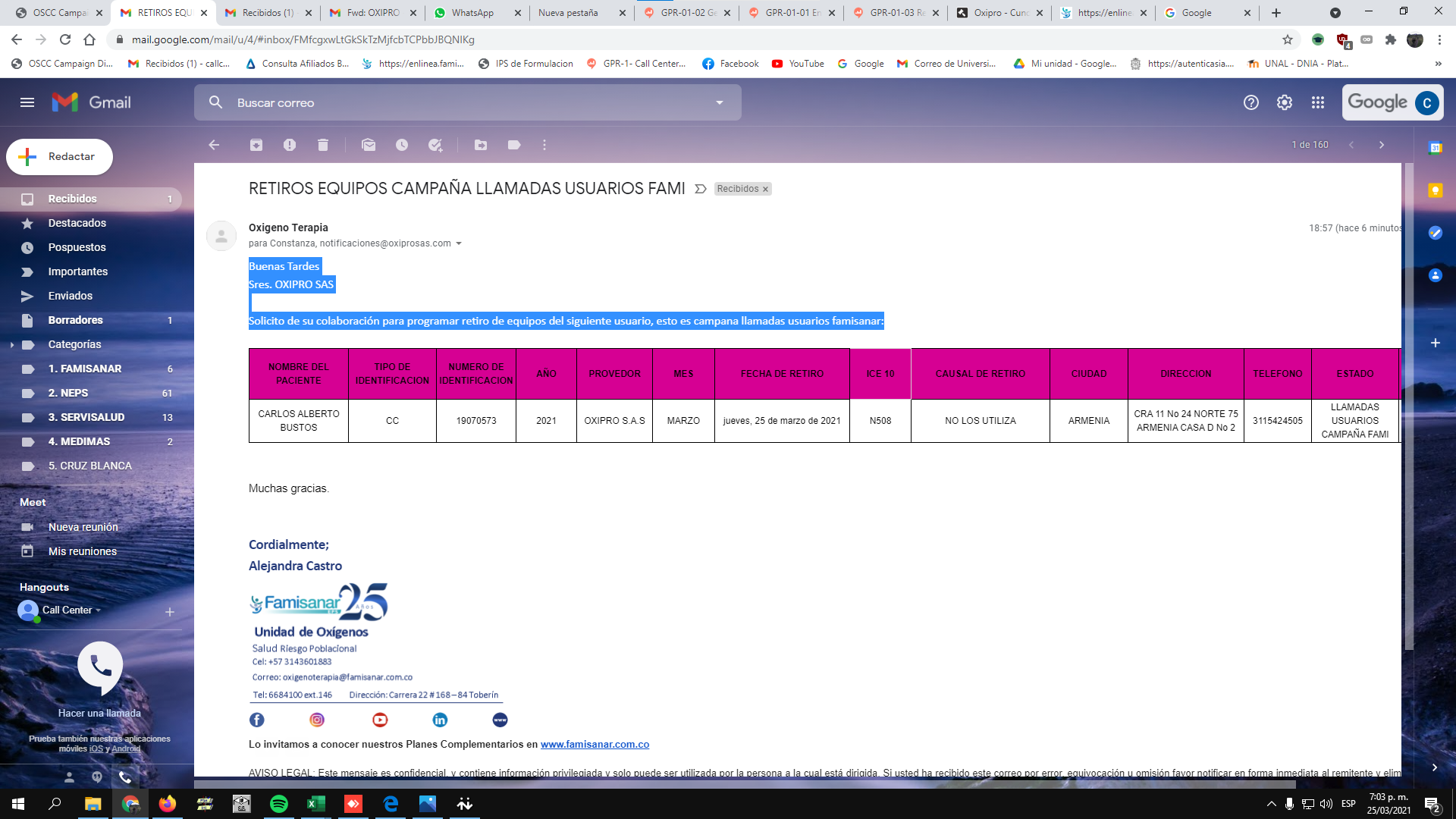
Task: Open Google Calendar side panel
Action: [x=1436, y=148]
